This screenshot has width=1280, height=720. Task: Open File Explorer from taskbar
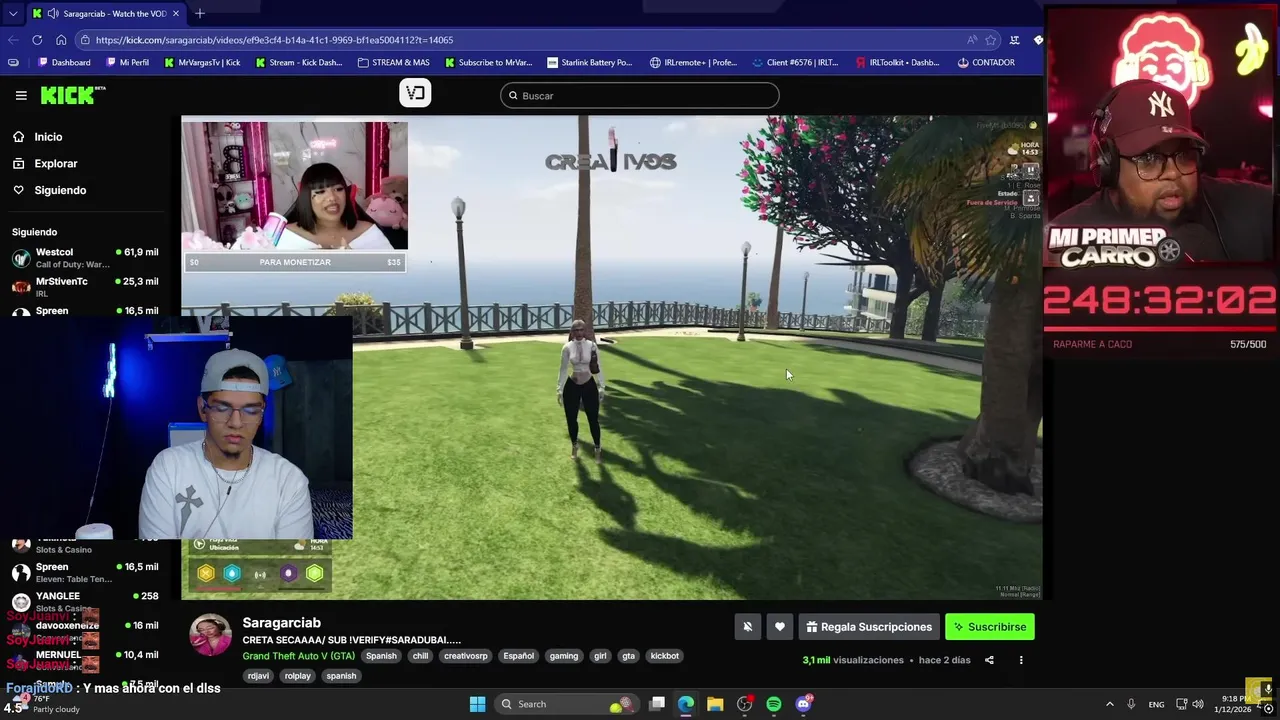715,704
